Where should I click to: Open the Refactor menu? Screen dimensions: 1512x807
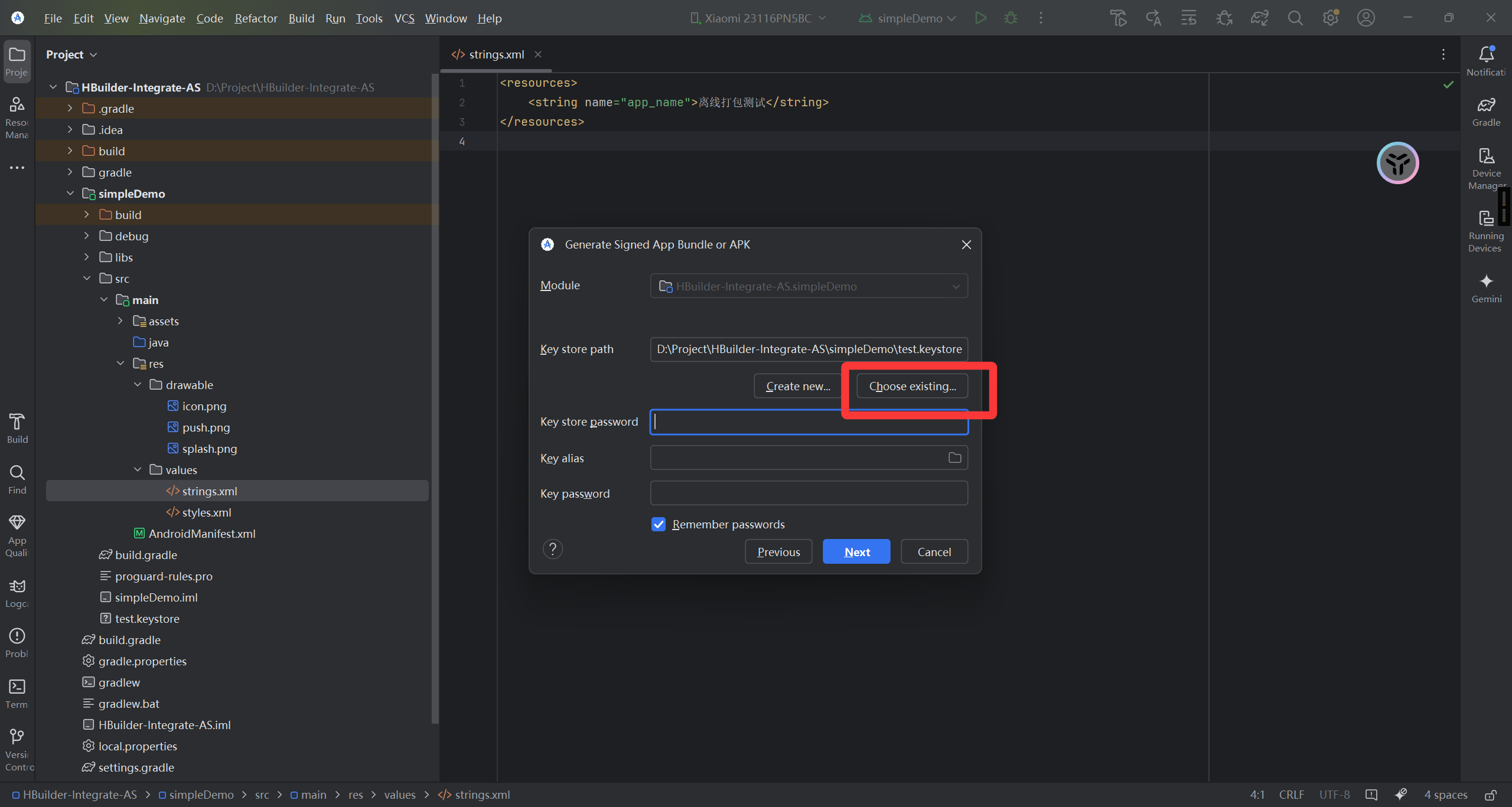click(256, 18)
